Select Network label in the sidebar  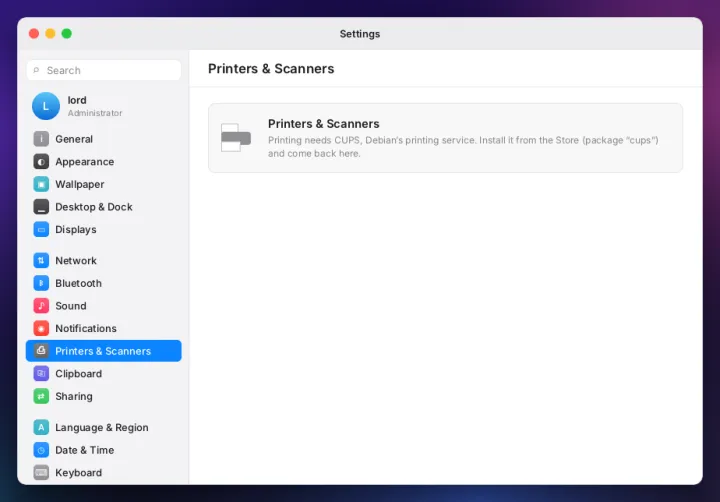point(76,260)
